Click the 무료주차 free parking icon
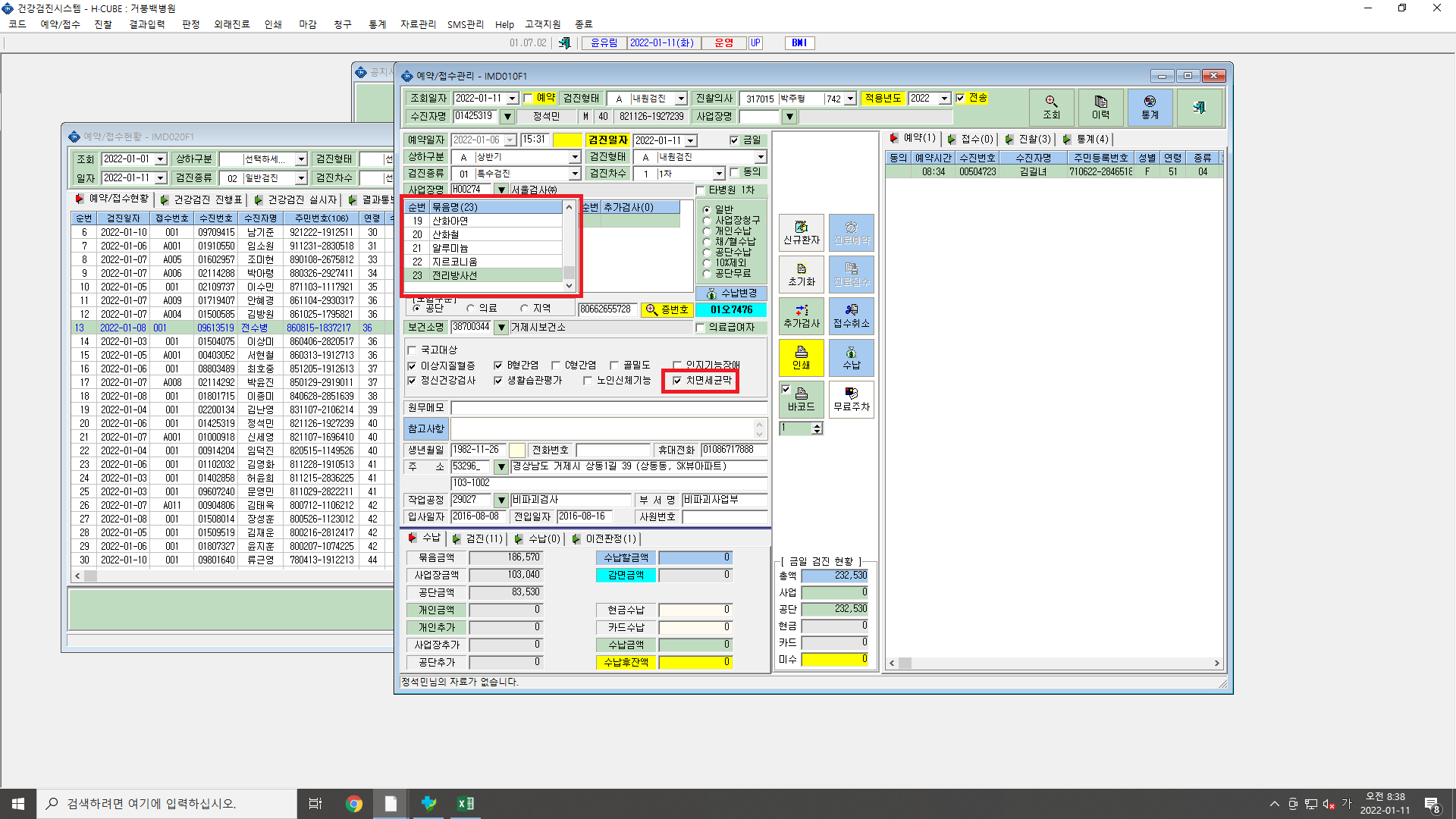 pos(851,399)
